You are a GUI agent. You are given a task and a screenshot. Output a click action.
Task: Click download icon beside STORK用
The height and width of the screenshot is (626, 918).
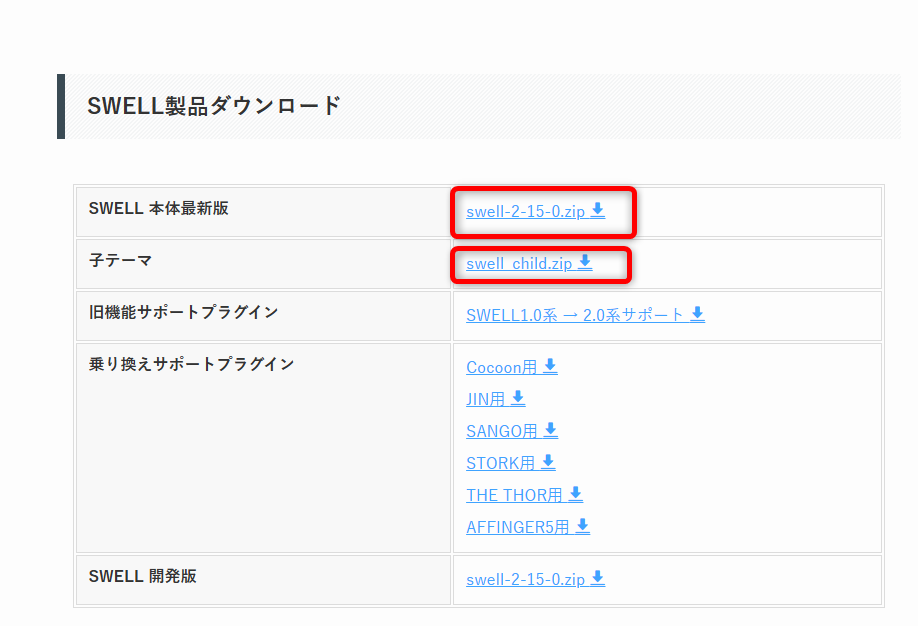tap(549, 462)
